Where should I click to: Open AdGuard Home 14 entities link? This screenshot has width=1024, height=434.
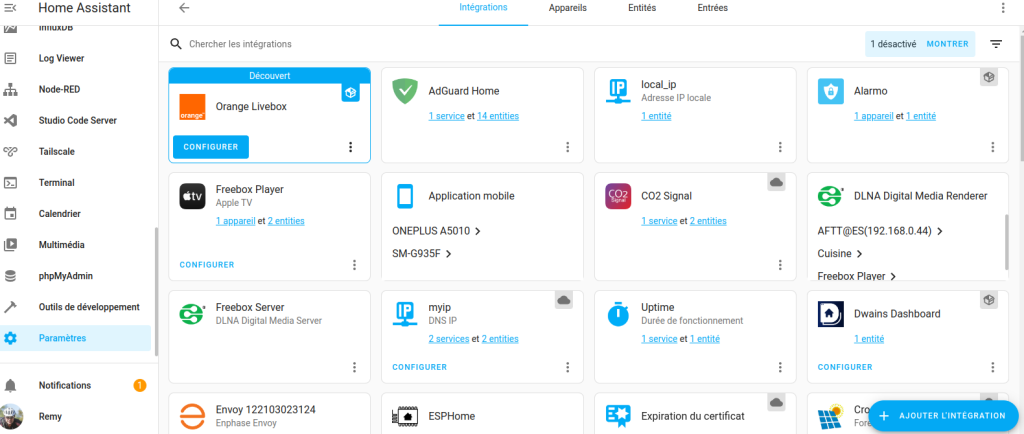tap(498, 116)
